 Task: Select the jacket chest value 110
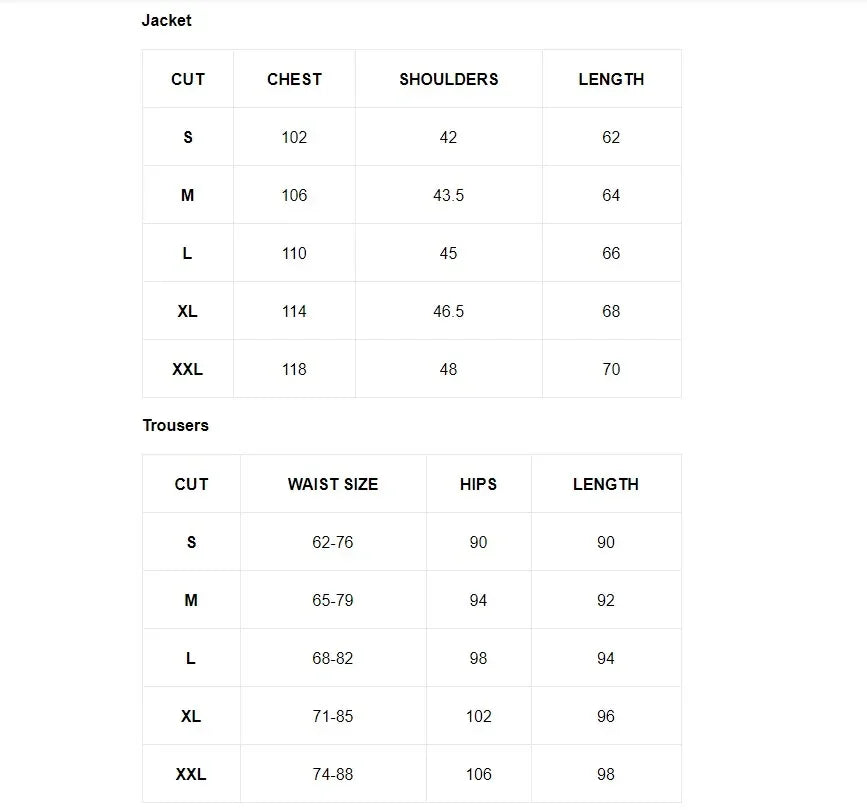[294, 253]
